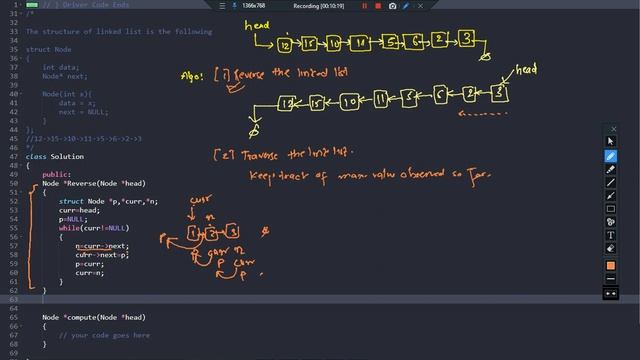The height and width of the screenshot is (360, 640).
Task: Click the 'struct Node' comment line 35
Action: point(49,49)
